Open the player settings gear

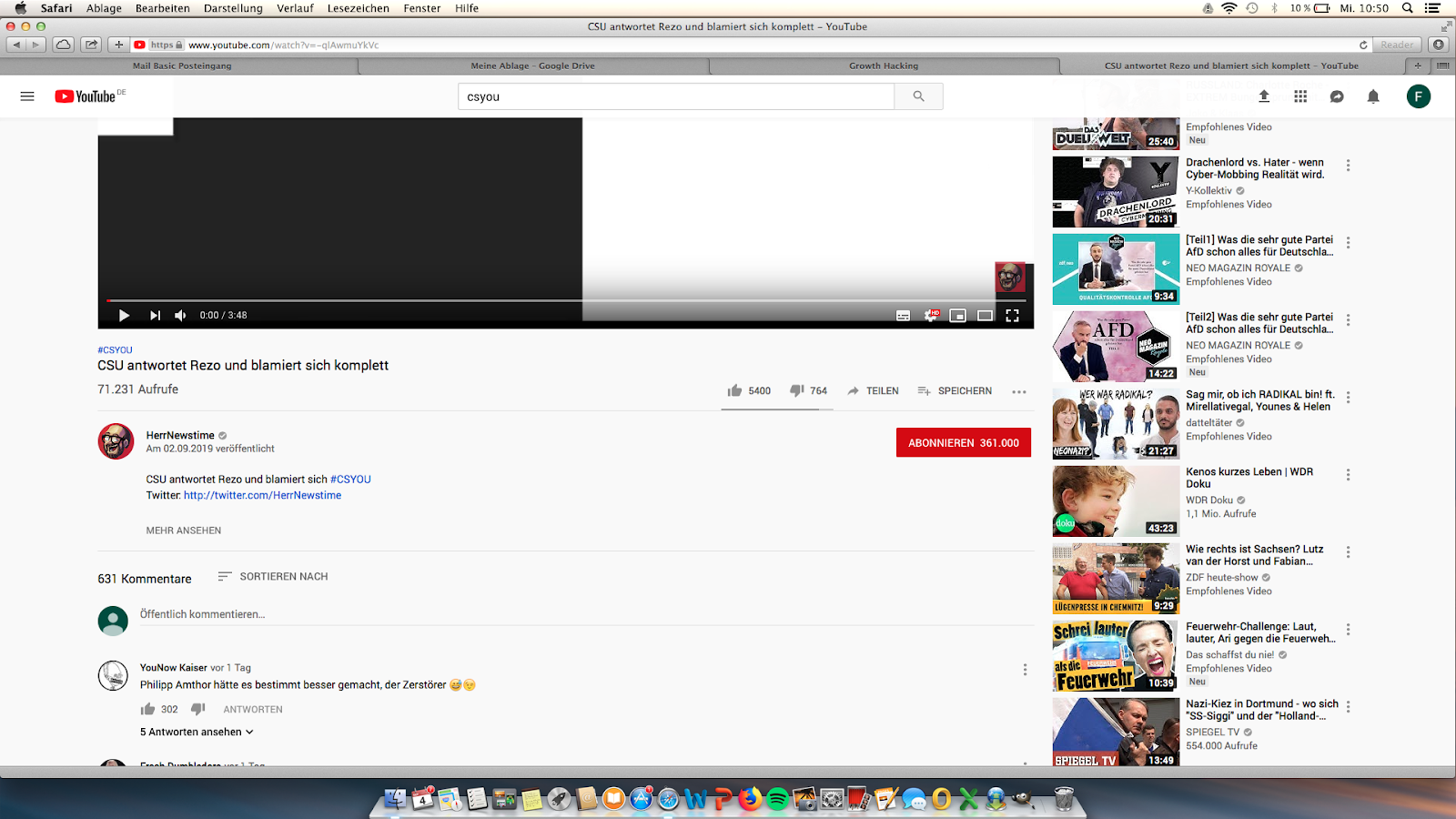(x=931, y=316)
